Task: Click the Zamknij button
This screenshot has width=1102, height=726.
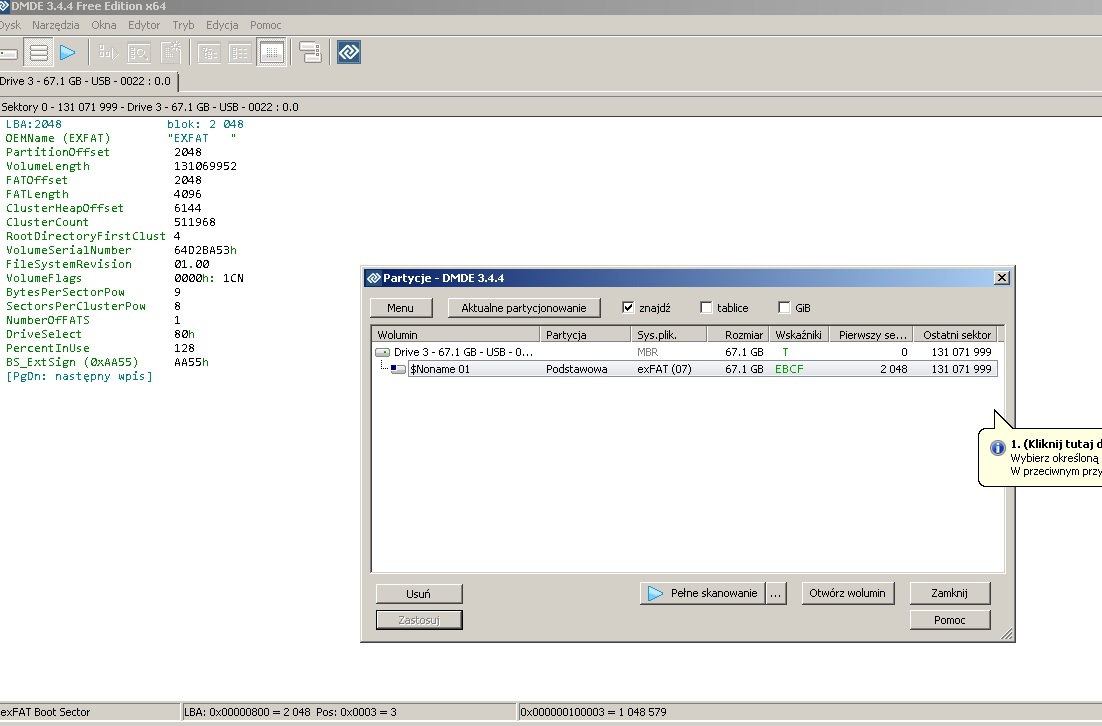Action: pos(949,593)
